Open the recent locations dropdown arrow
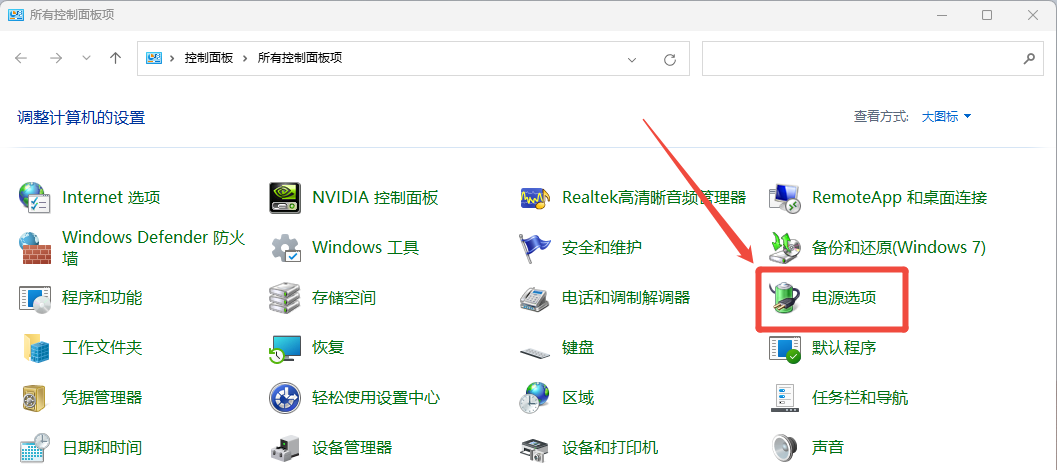Screen dimensions: 1057x470 coord(86,59)
